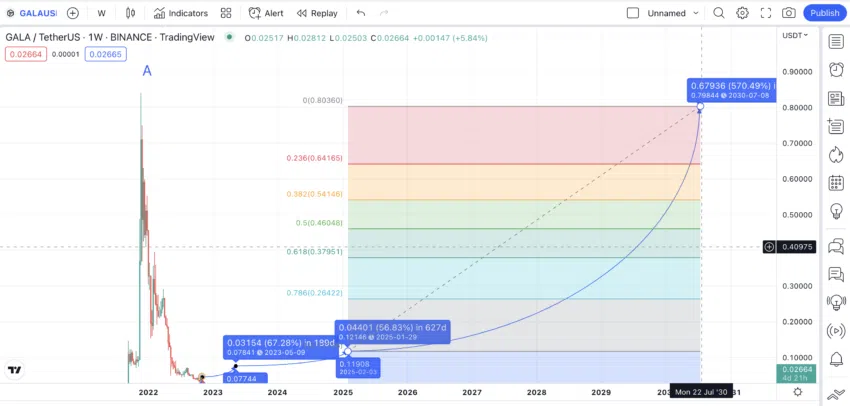The image size is (850, 406).
Task: Open the News panel icon
Action: click(x=836, y=98)
